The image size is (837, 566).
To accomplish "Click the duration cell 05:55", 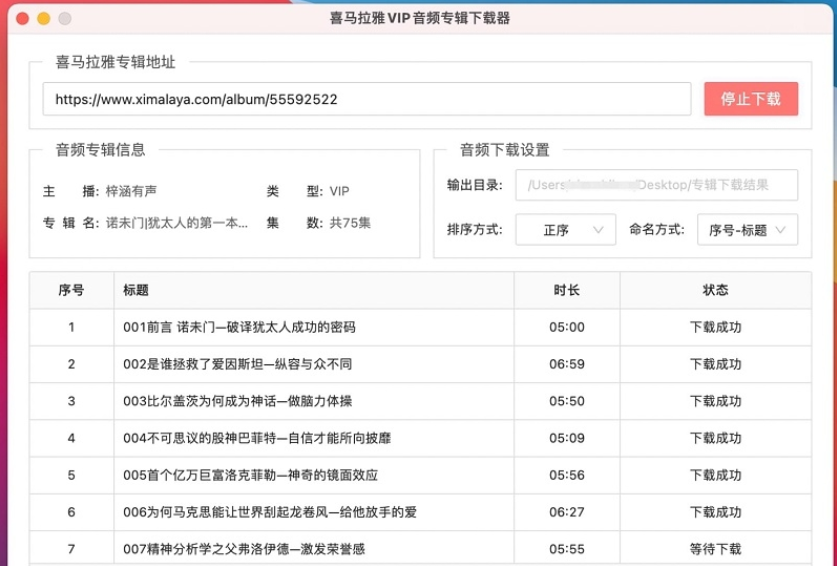I will tap(567, 549).
